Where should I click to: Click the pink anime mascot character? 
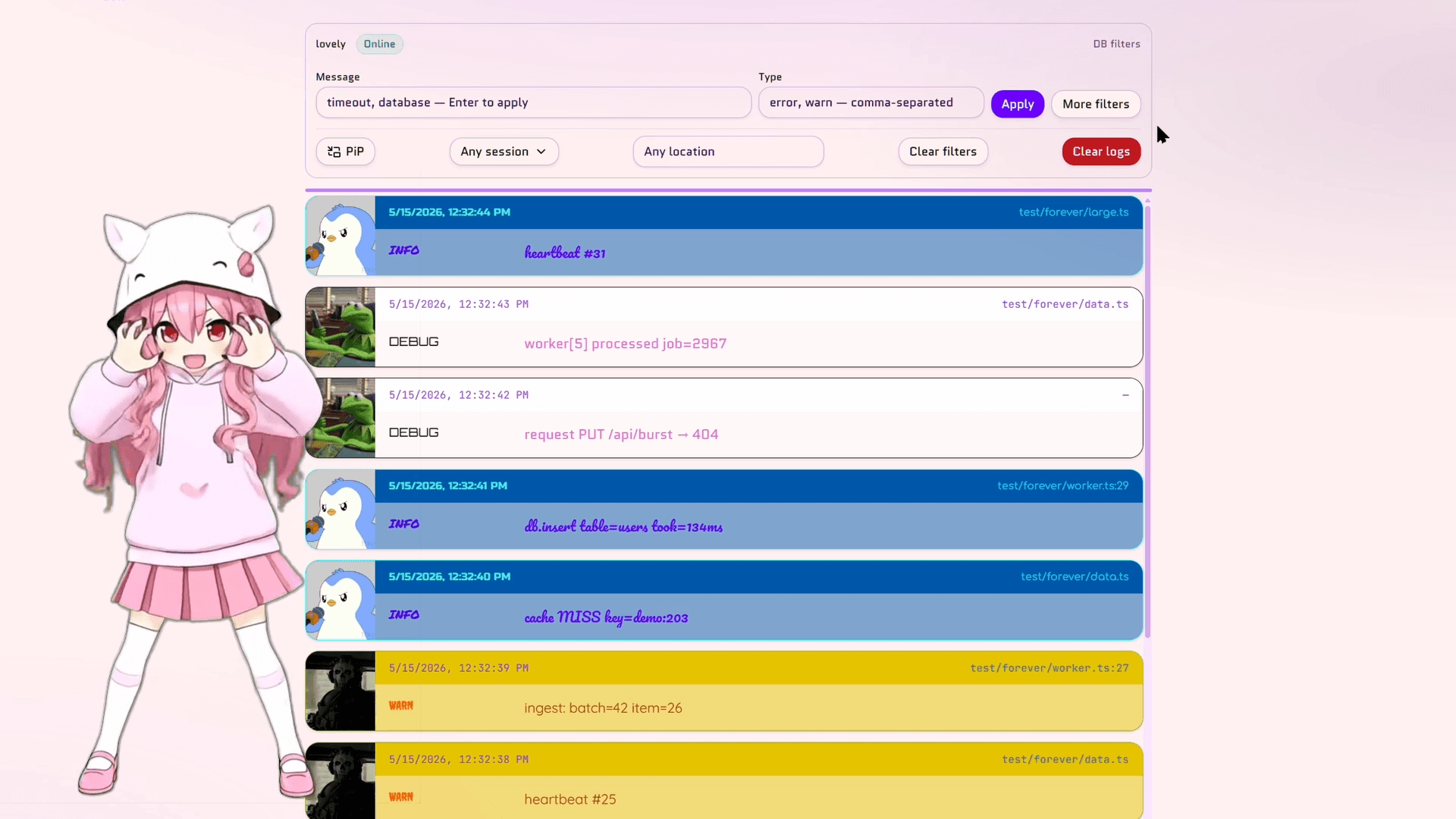click(x=193, y=500)
